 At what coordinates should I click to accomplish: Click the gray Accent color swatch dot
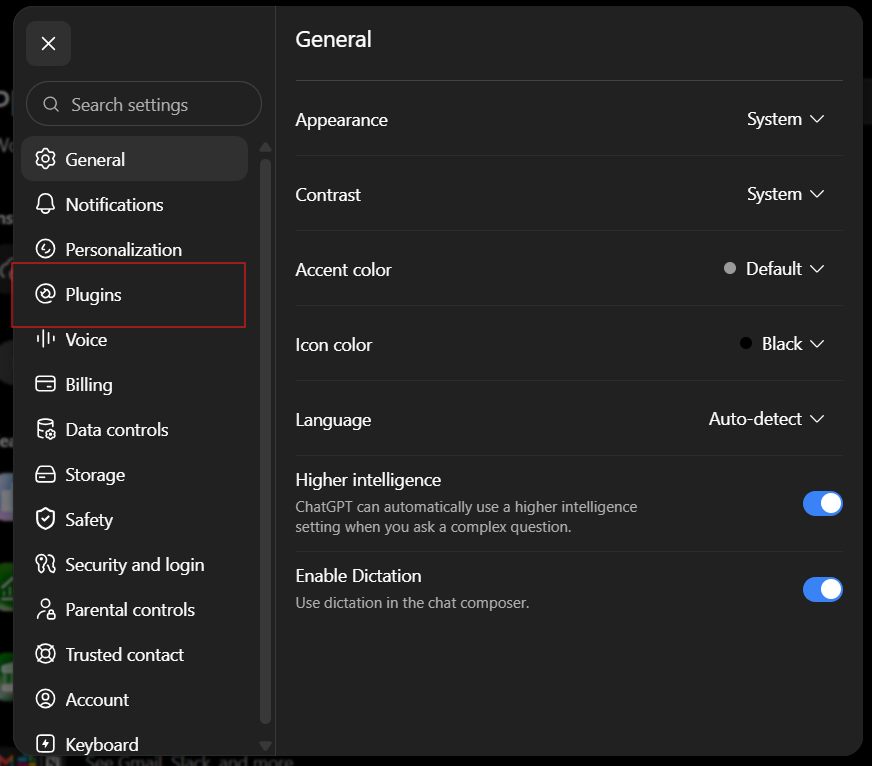click(730, 269)
